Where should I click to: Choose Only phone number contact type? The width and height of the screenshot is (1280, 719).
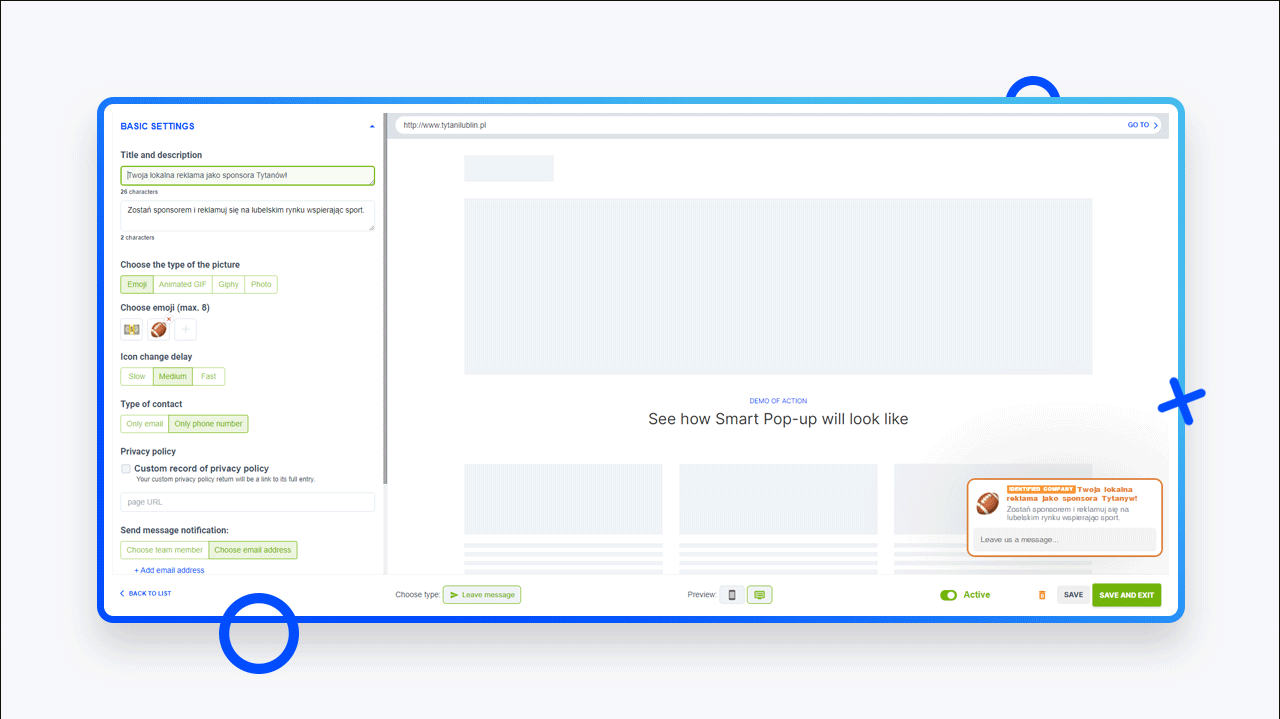pyautogui.click(x=208, y=424)
